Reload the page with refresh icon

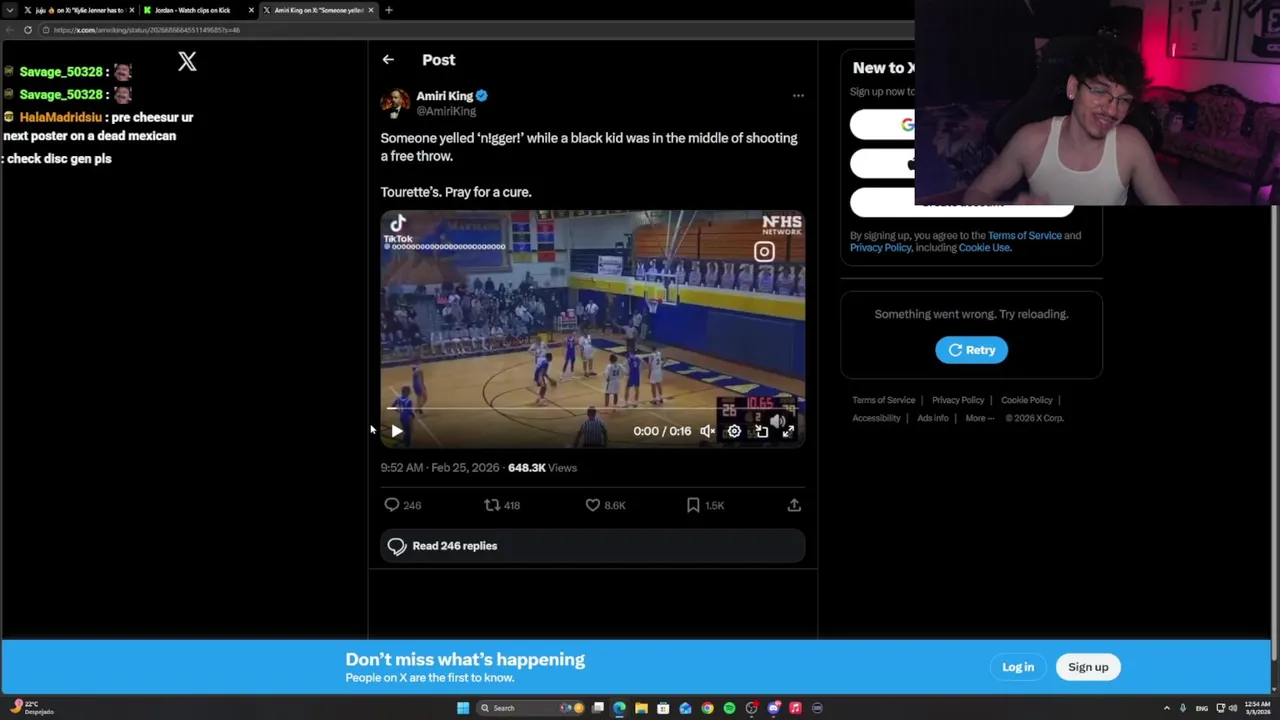coord(27,30)
